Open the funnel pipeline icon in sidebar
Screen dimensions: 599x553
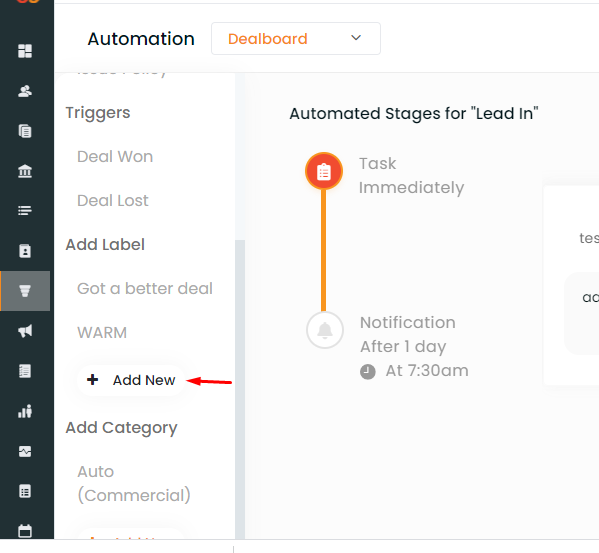pyautogui.click(x=25, y=291)
